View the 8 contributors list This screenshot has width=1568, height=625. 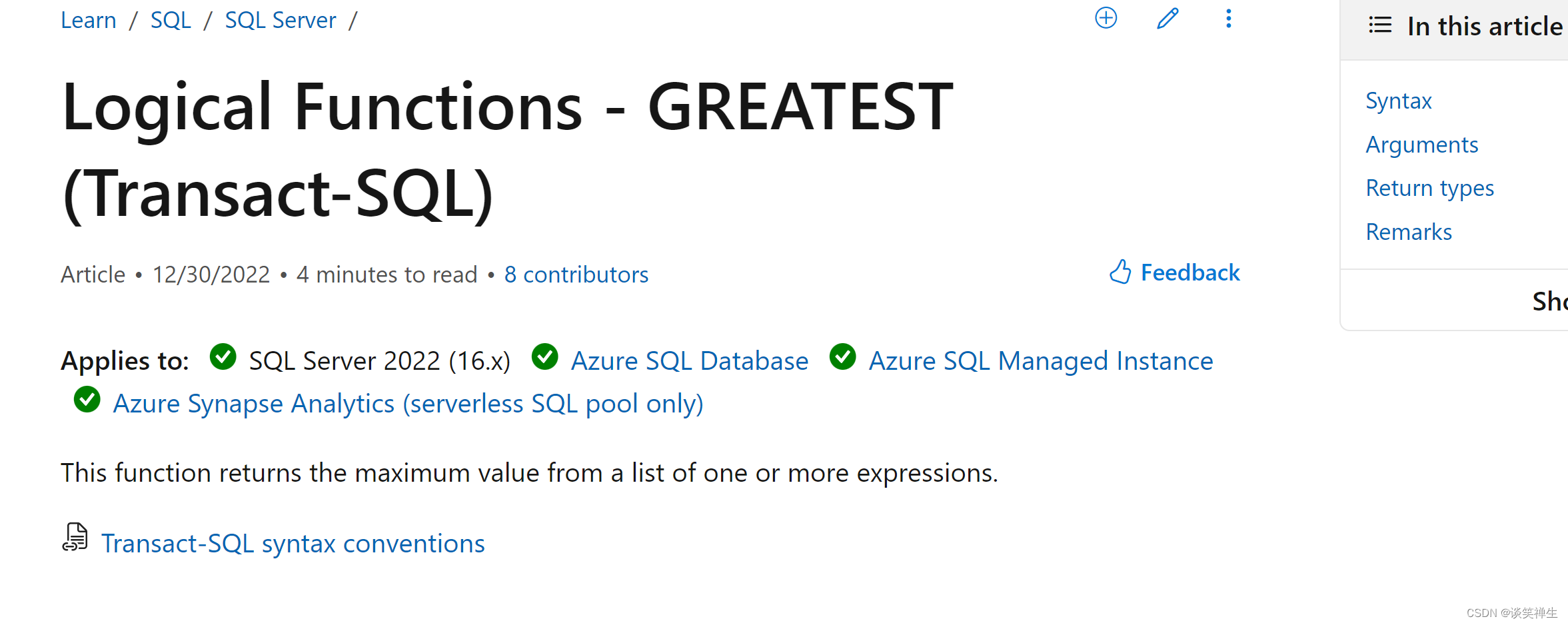[576, 274]
